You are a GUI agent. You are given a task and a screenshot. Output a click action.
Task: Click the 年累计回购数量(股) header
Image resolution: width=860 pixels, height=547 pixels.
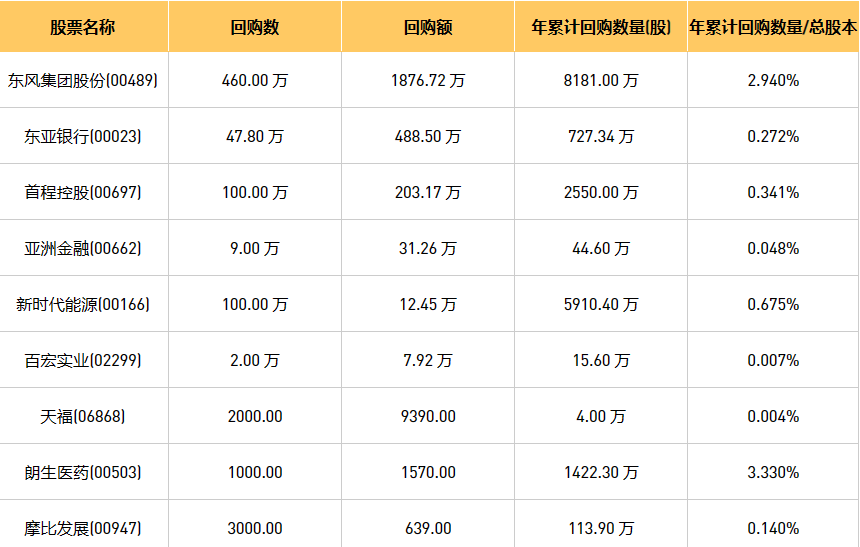click(601, 27)
